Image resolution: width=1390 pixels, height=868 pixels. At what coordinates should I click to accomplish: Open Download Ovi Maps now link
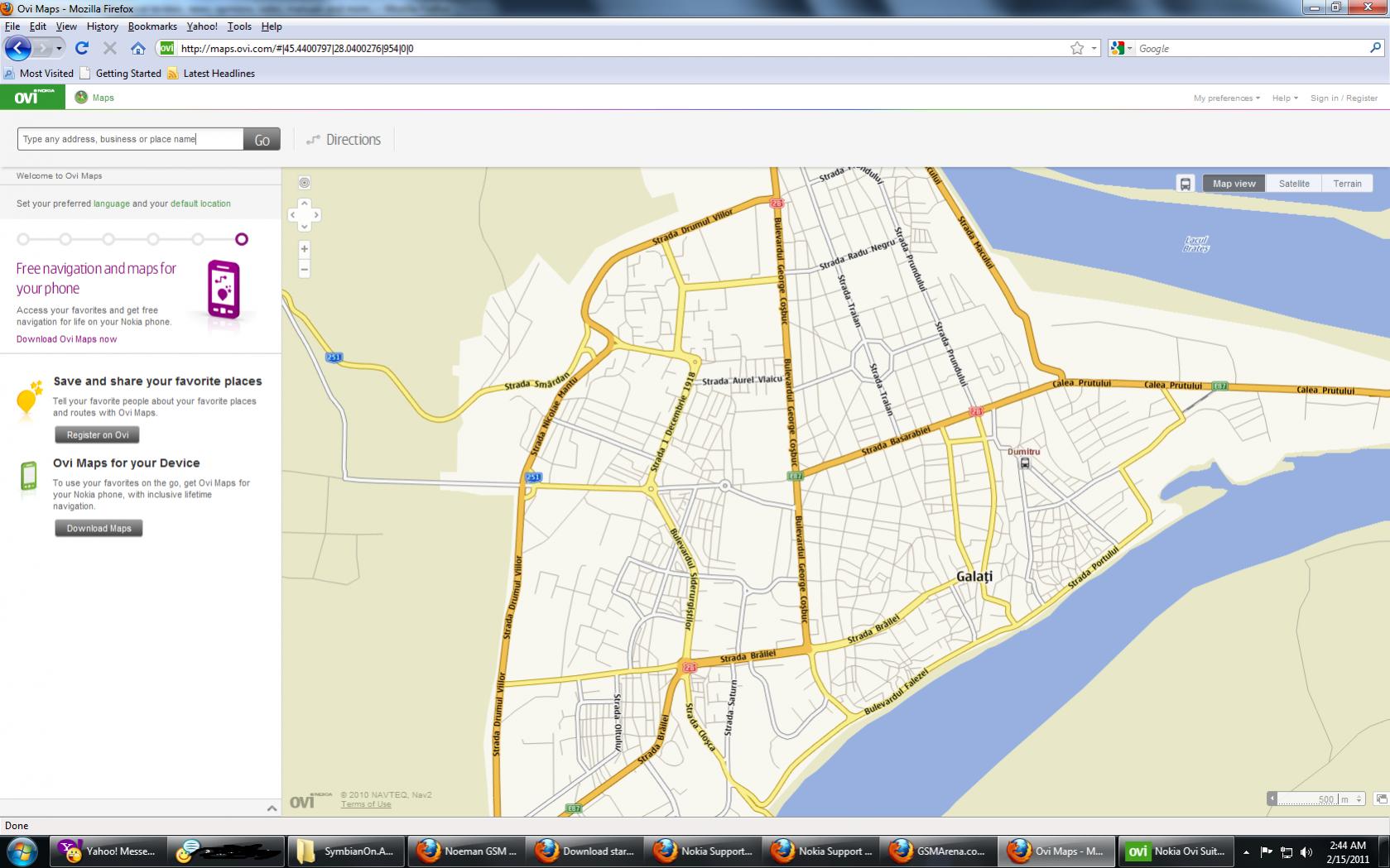coord(66,339)
